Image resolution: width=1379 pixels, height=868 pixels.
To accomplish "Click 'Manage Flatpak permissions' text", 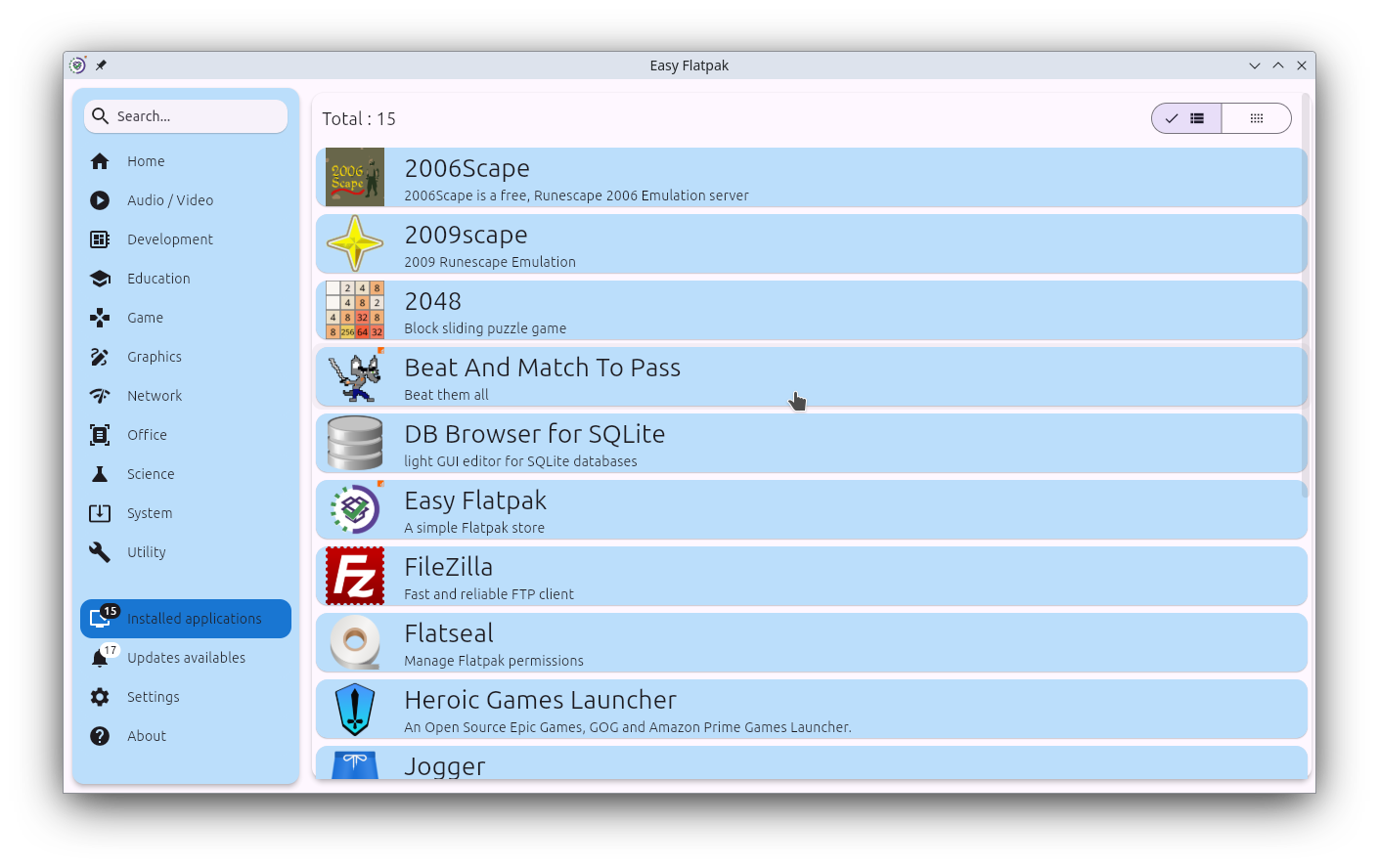I will (494, 661).
